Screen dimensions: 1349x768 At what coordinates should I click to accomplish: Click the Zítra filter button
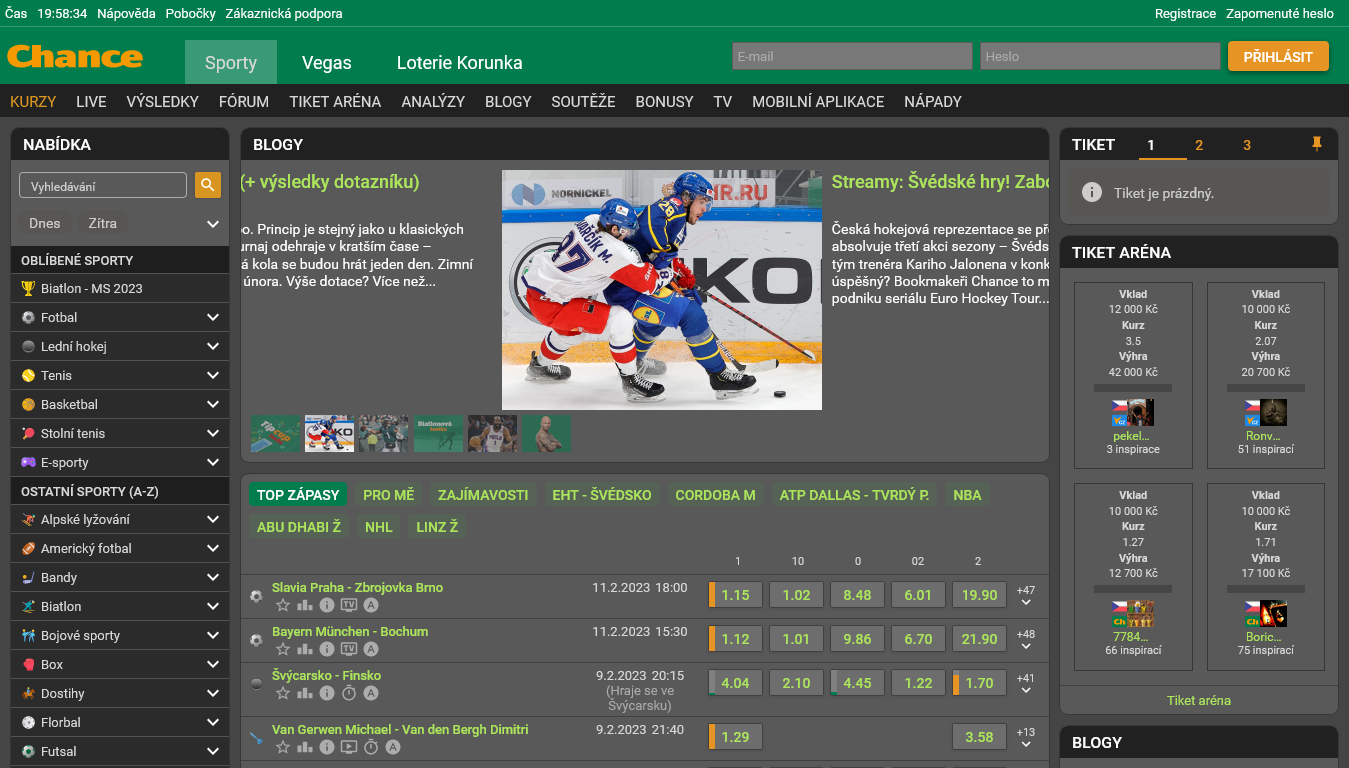(x=102, y=224)
